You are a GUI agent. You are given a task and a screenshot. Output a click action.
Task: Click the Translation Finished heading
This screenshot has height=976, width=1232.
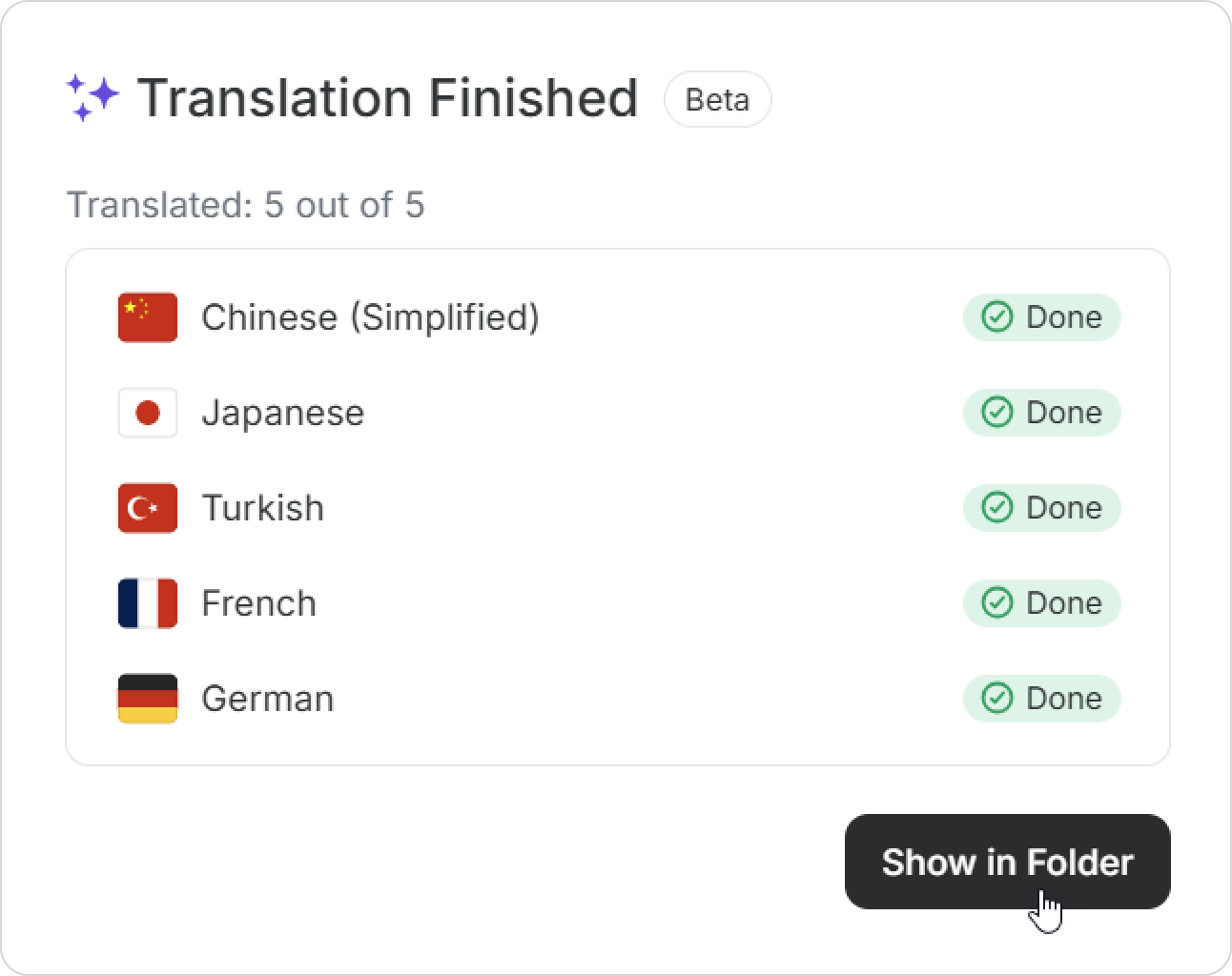point(387,98)
